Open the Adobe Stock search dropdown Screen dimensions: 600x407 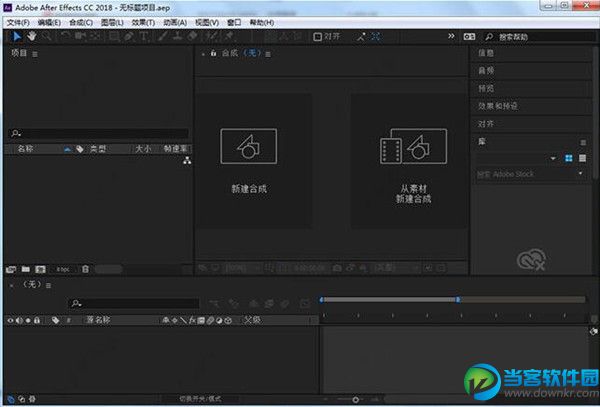(580, 174)
